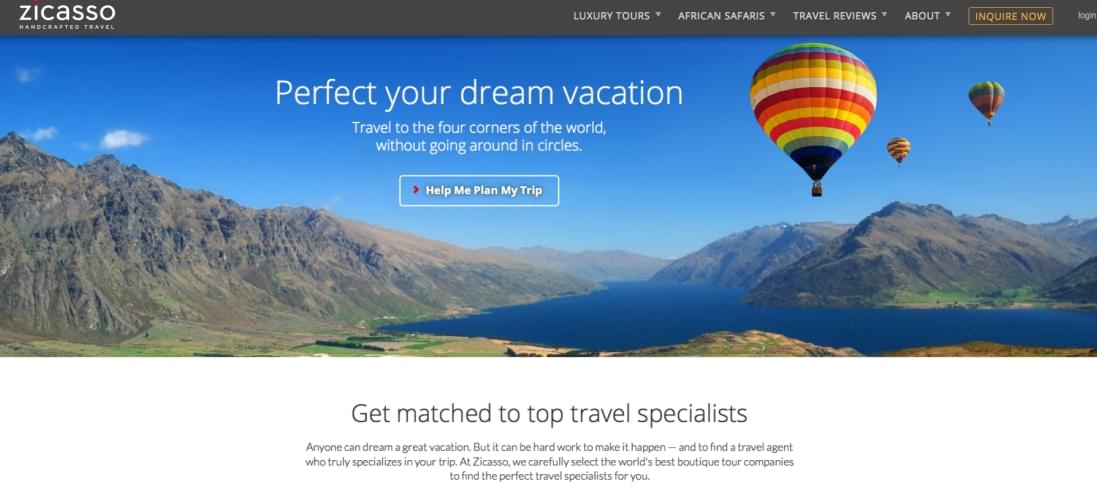Expand the arrow next to Luxury Tours
The width and height of the screenshot is (1097, 492).
pos(658,13)
